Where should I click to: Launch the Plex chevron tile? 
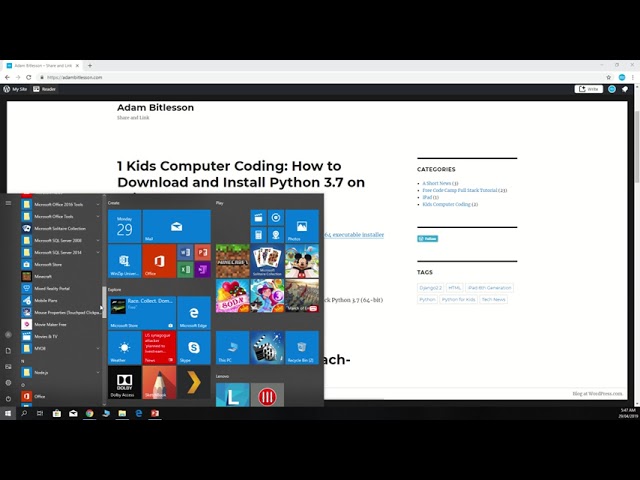[x=194, y=382]
